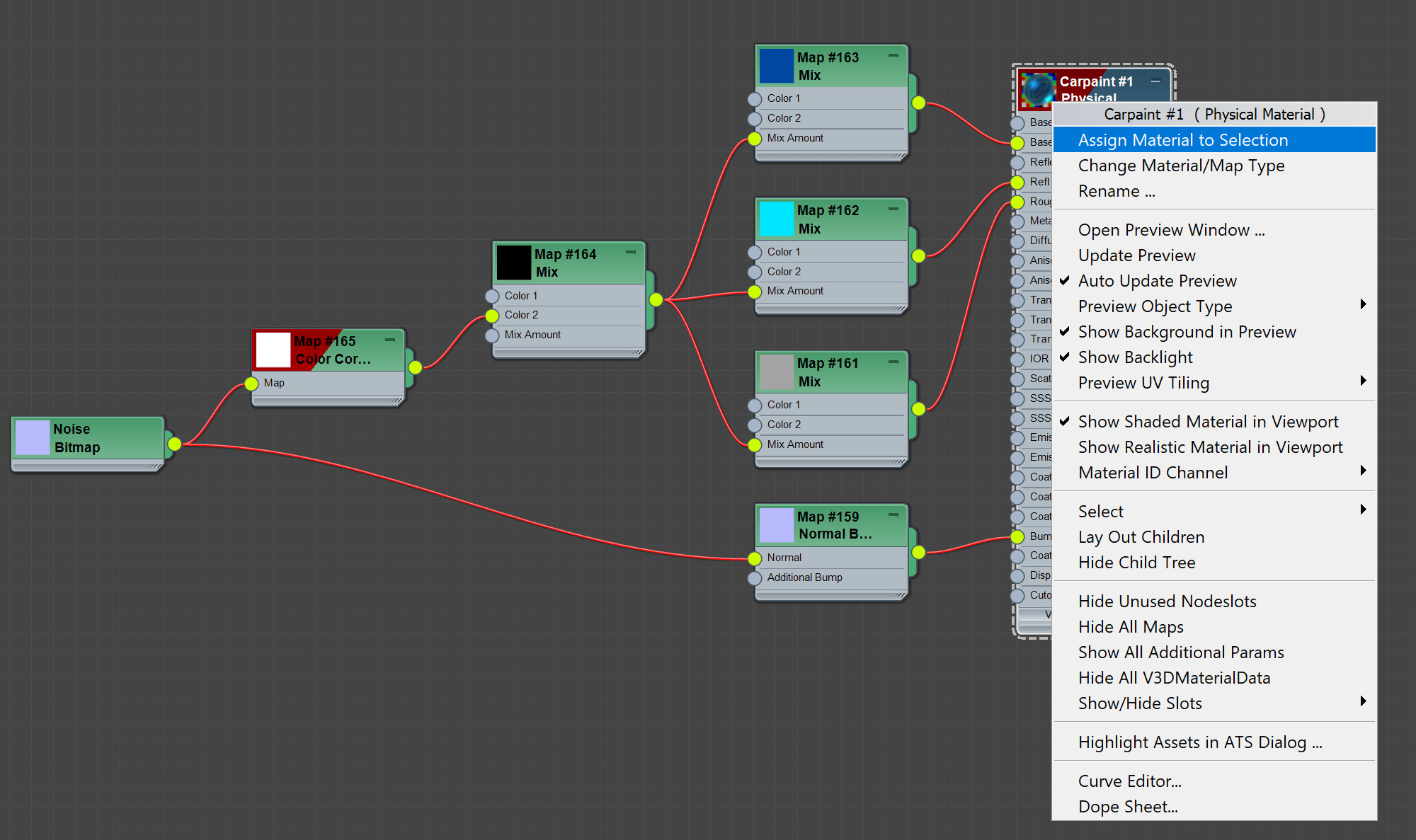Toggle Show Background in Preview
Screen dimensions: 1416x840
coord(1187,332)
